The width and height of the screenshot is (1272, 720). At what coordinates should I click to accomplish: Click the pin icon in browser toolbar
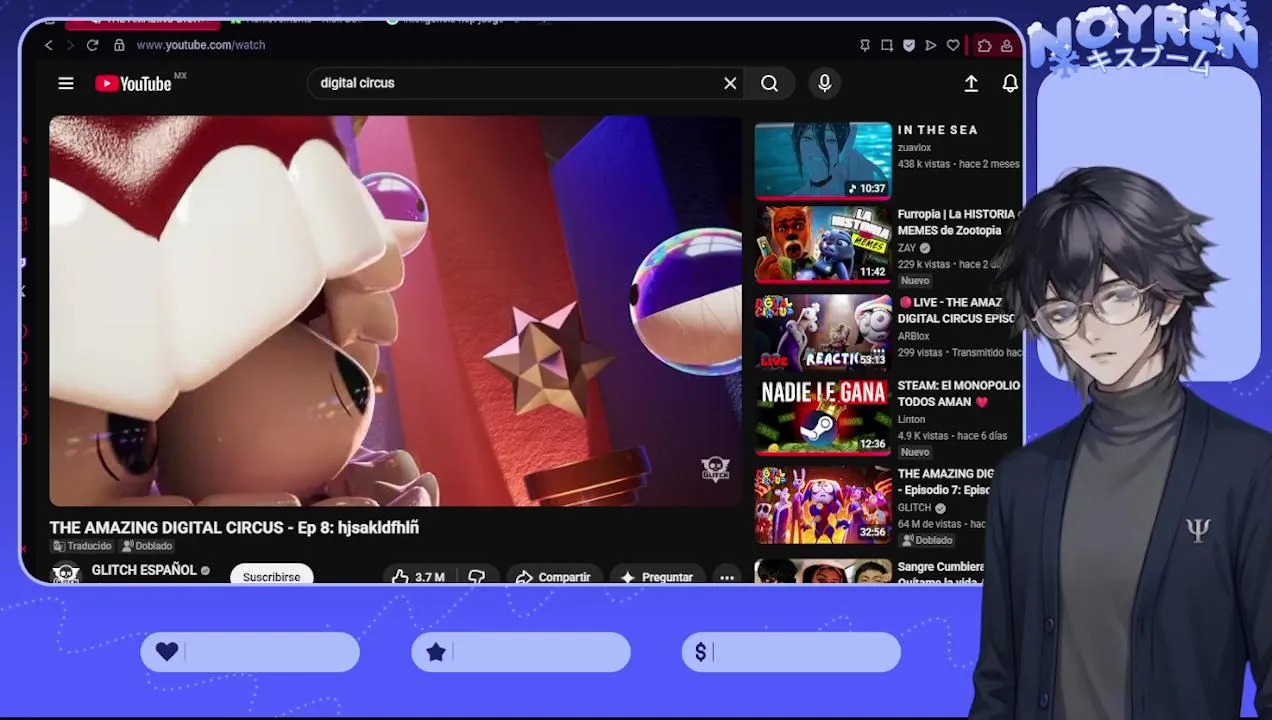865,45
